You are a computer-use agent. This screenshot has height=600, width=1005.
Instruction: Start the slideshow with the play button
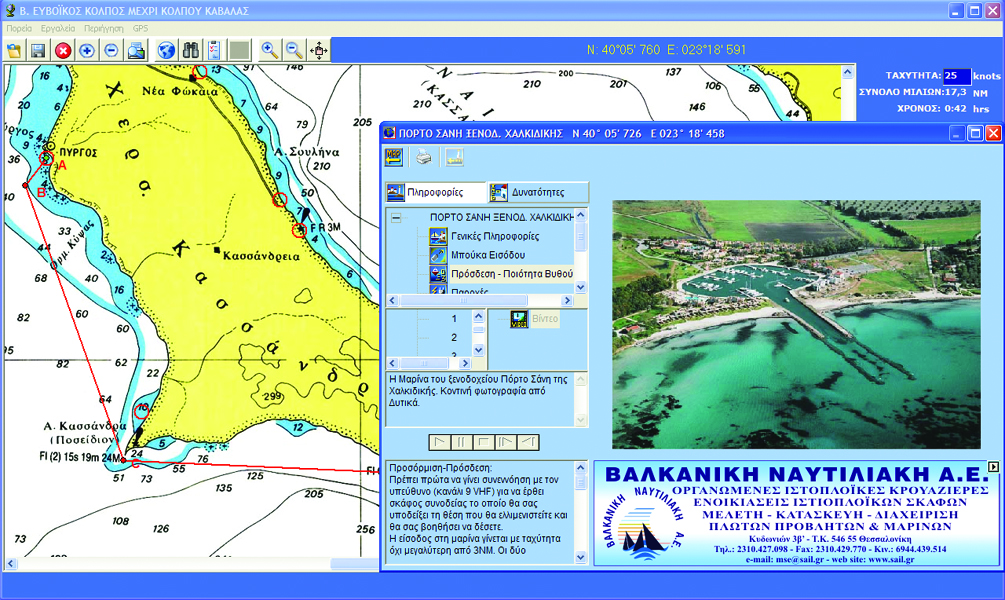[x=439, y=442]
